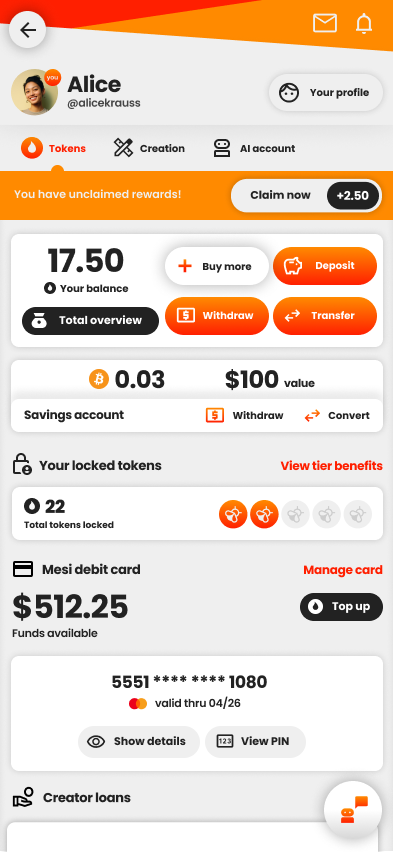Select the third tier bee badge
This screenshot has height=852, width=393.
[x=295, y=514]
